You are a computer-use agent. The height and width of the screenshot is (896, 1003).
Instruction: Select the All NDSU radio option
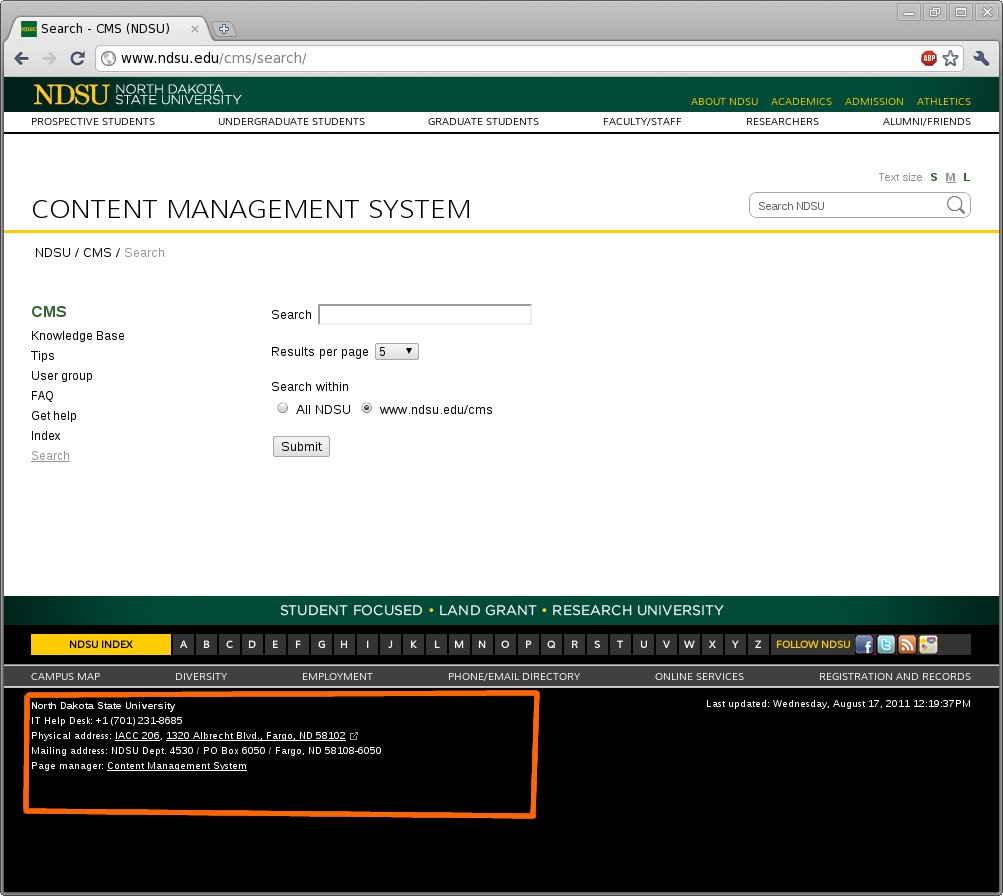pyautogui.click(x=283, y=408)
